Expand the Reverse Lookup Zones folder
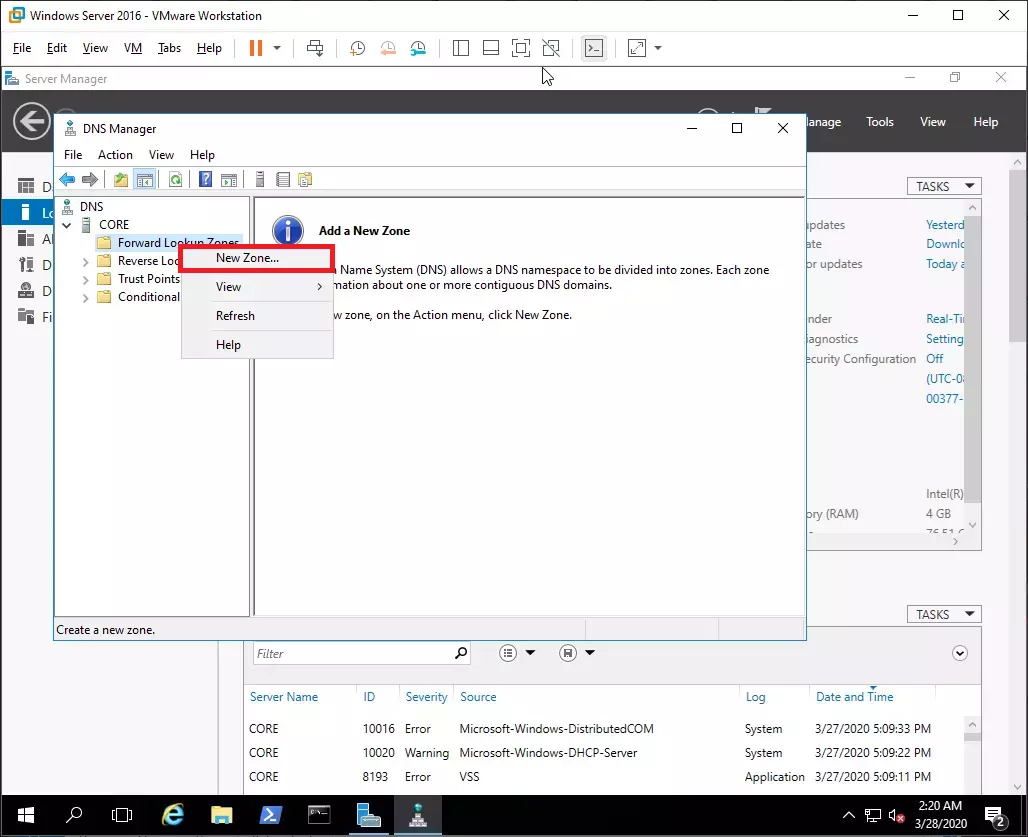The image size is (1028, 837). pyautogui.click(x=85, y=262)
